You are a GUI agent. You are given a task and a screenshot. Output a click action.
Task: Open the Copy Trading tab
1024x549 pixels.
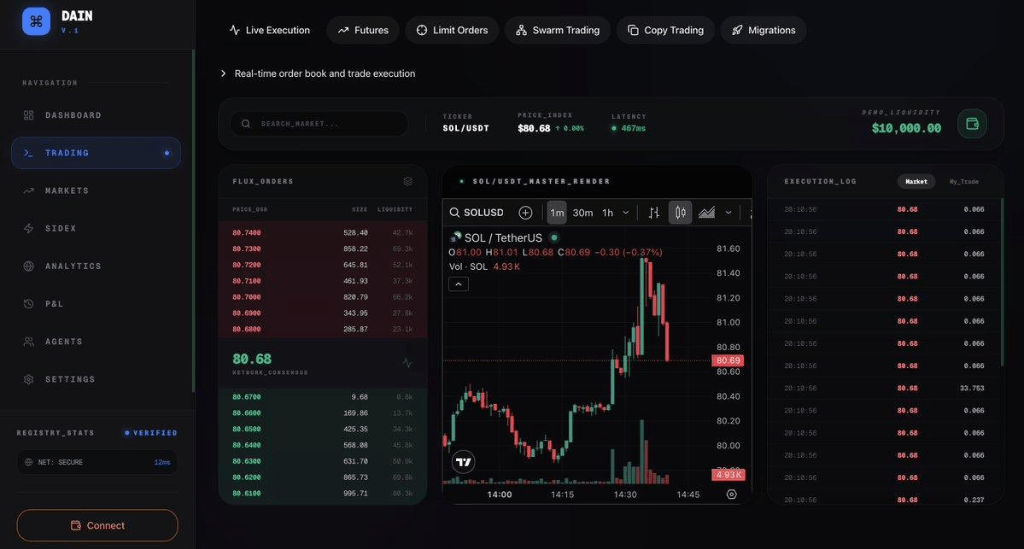[665, 30]
